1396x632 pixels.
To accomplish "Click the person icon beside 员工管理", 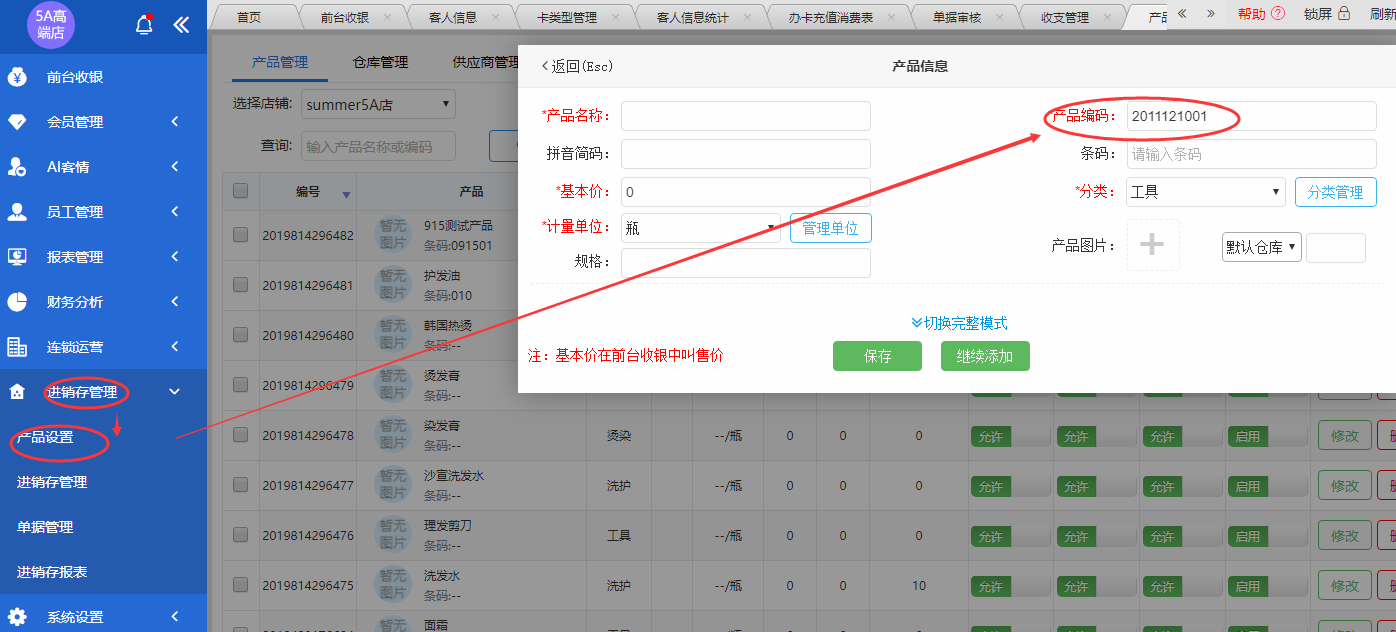I will coord(17,212).
